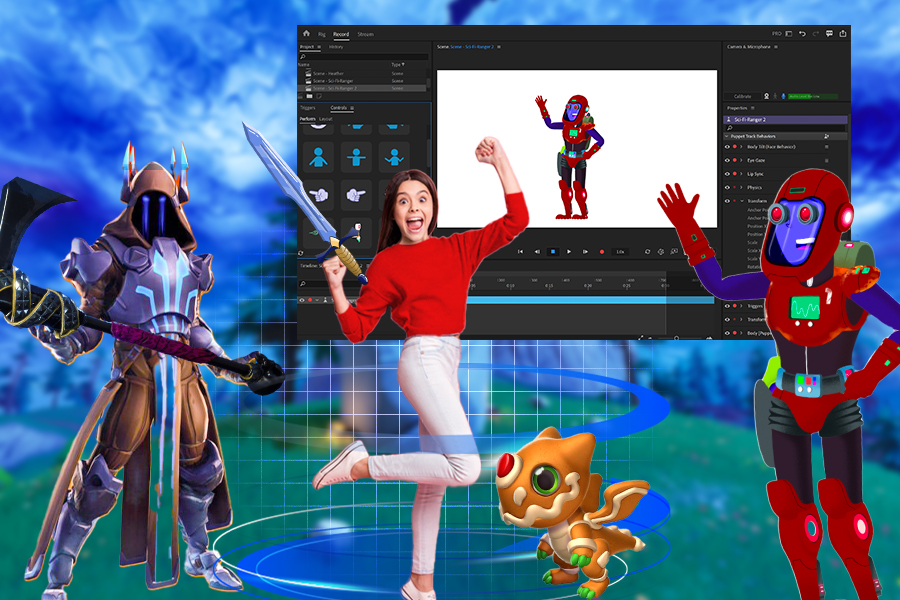900x600 pixels.
Task: Trigger the arms-outstretched T-pose control
Action: [356, 157]
